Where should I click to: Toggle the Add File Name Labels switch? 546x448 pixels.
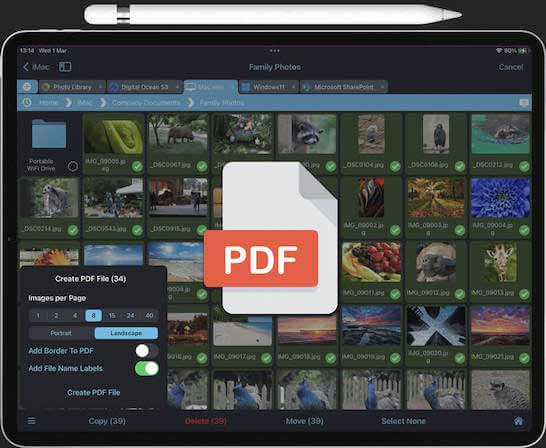(147, 368)
